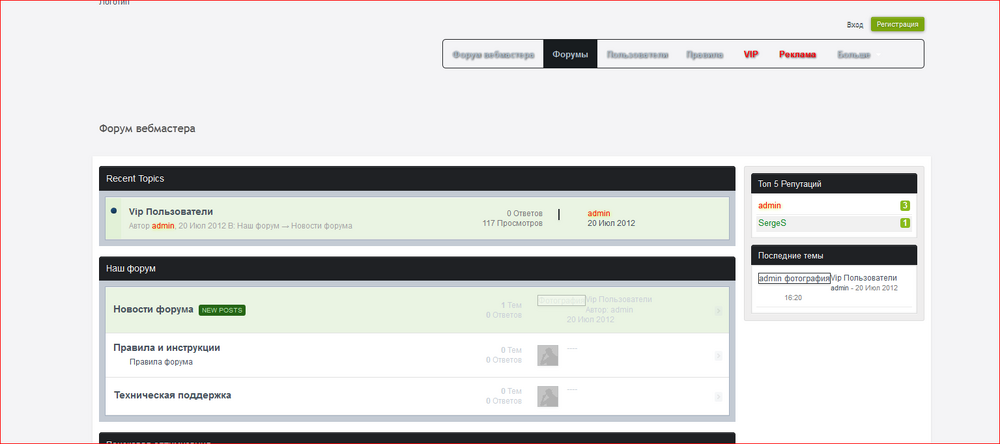Click arrow at right of Техническая поддержка row
This screenshot has width=1000, height=444.
pos(719,397)
